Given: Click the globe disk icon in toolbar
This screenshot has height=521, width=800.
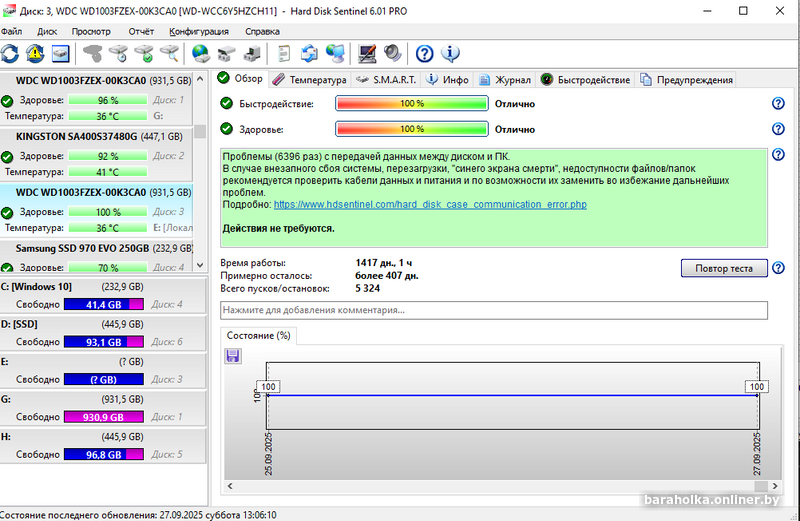Looking at the screenshot, I should tap(200, 53).
